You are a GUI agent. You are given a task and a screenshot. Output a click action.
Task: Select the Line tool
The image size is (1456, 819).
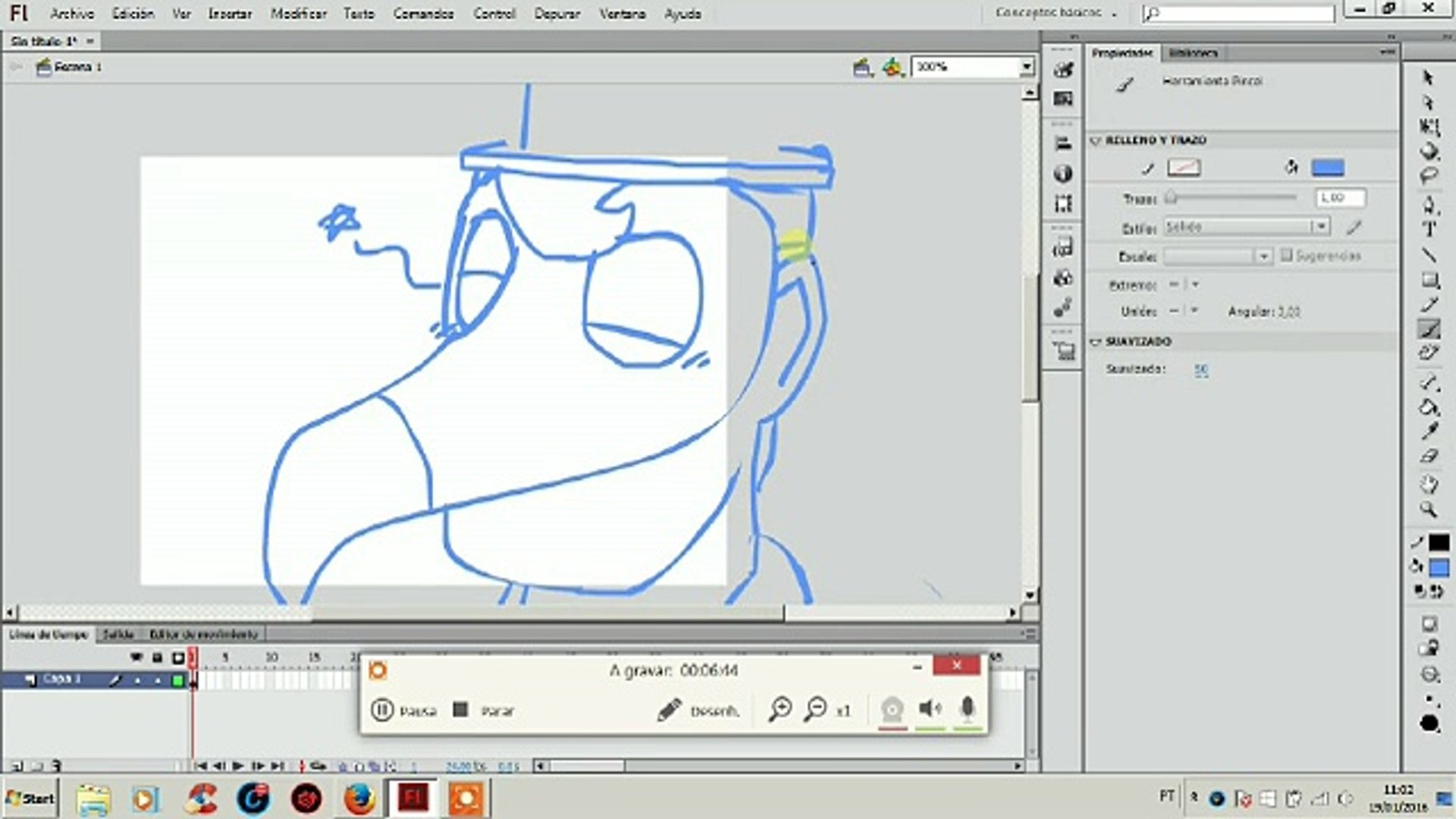1429,255
